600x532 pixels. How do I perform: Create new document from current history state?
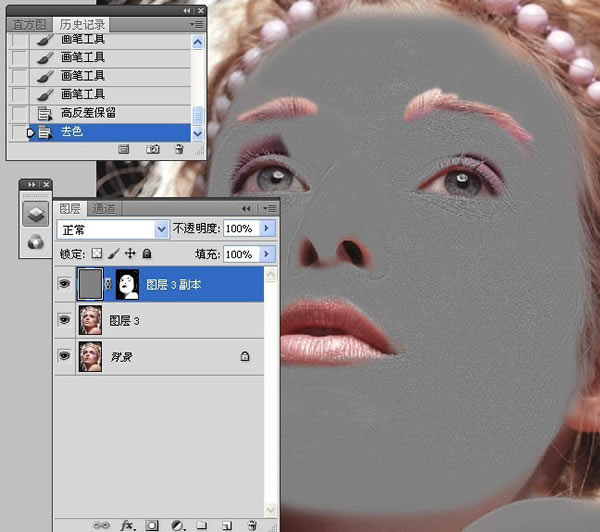[x=124, y=149]
